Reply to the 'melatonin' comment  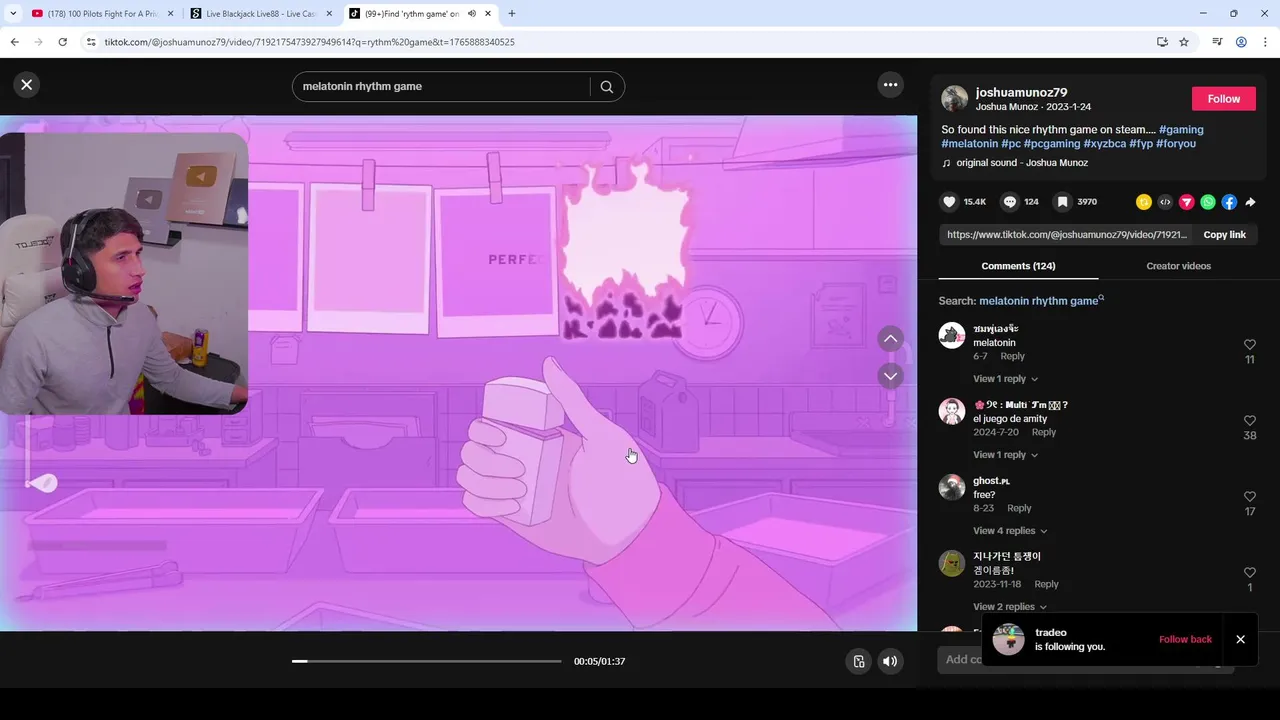pyautogui.click(x=1012, y=357)
